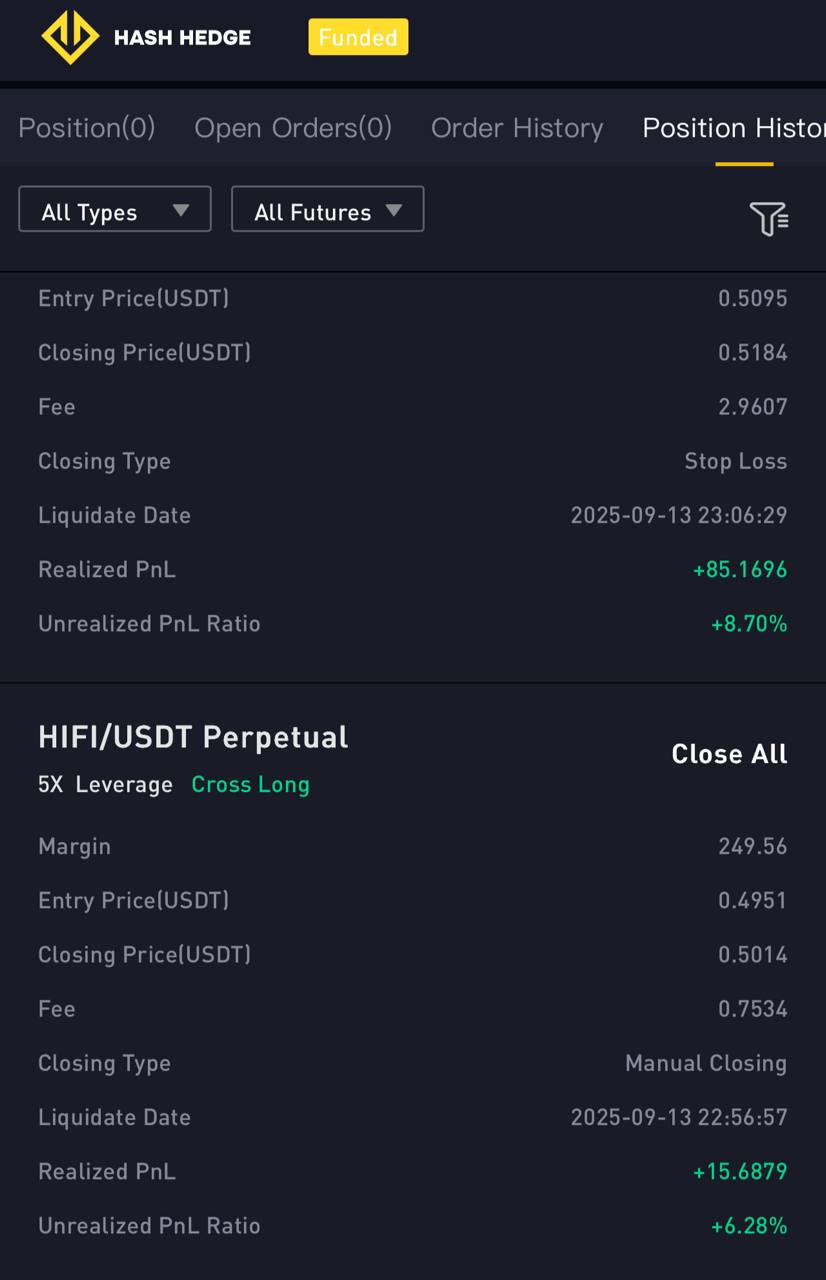Click the +85.1696 Realized PnL value

[740, 570]
